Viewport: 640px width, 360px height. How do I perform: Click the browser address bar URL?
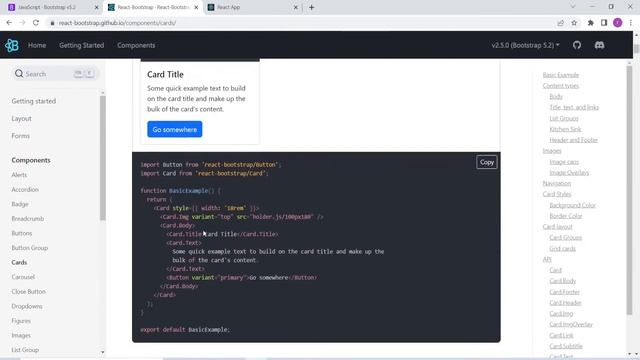[118, 23]
